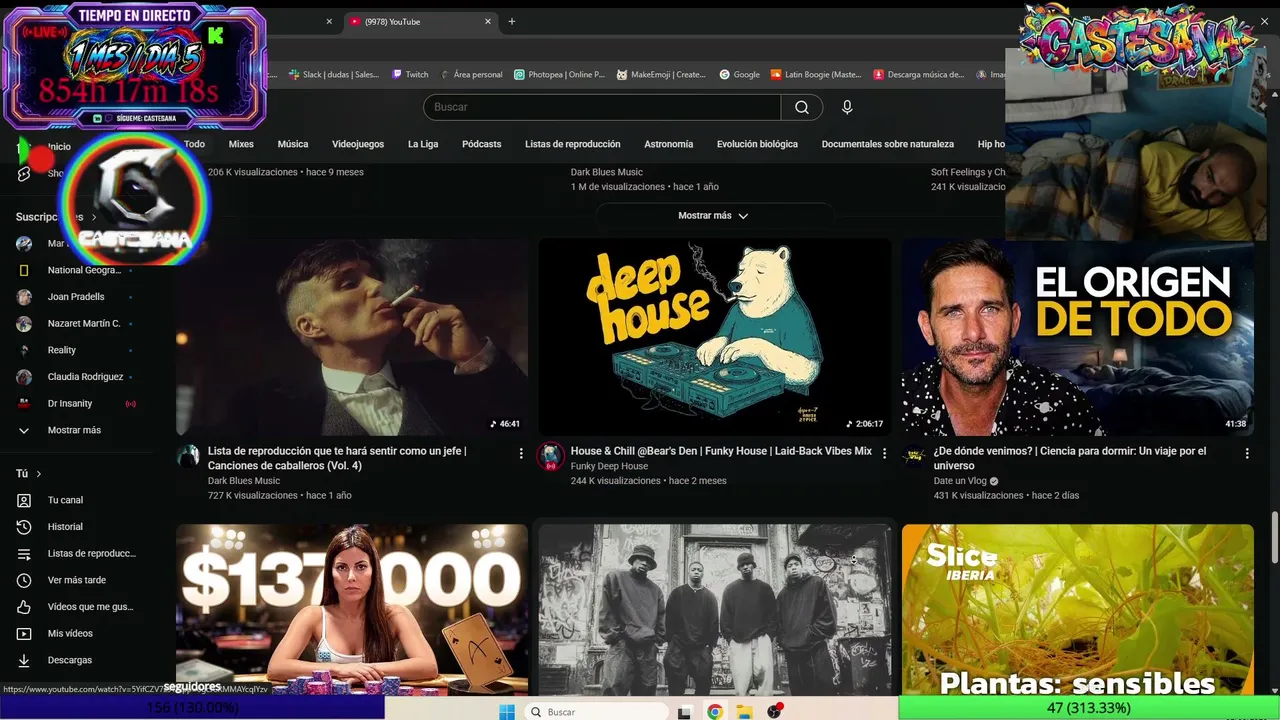The height and width of the screenshot is (720, 1280).
Task: Expand the Tú section chevron
Action: click(x=39, y=474)
